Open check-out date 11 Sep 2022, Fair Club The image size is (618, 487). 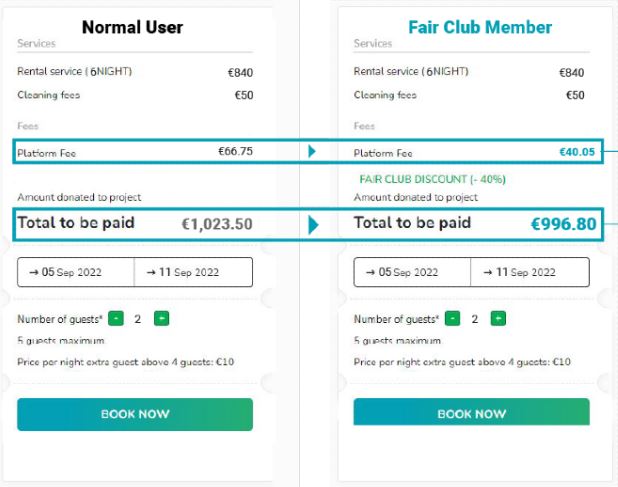pyautogui.click(x=530, y=272)
